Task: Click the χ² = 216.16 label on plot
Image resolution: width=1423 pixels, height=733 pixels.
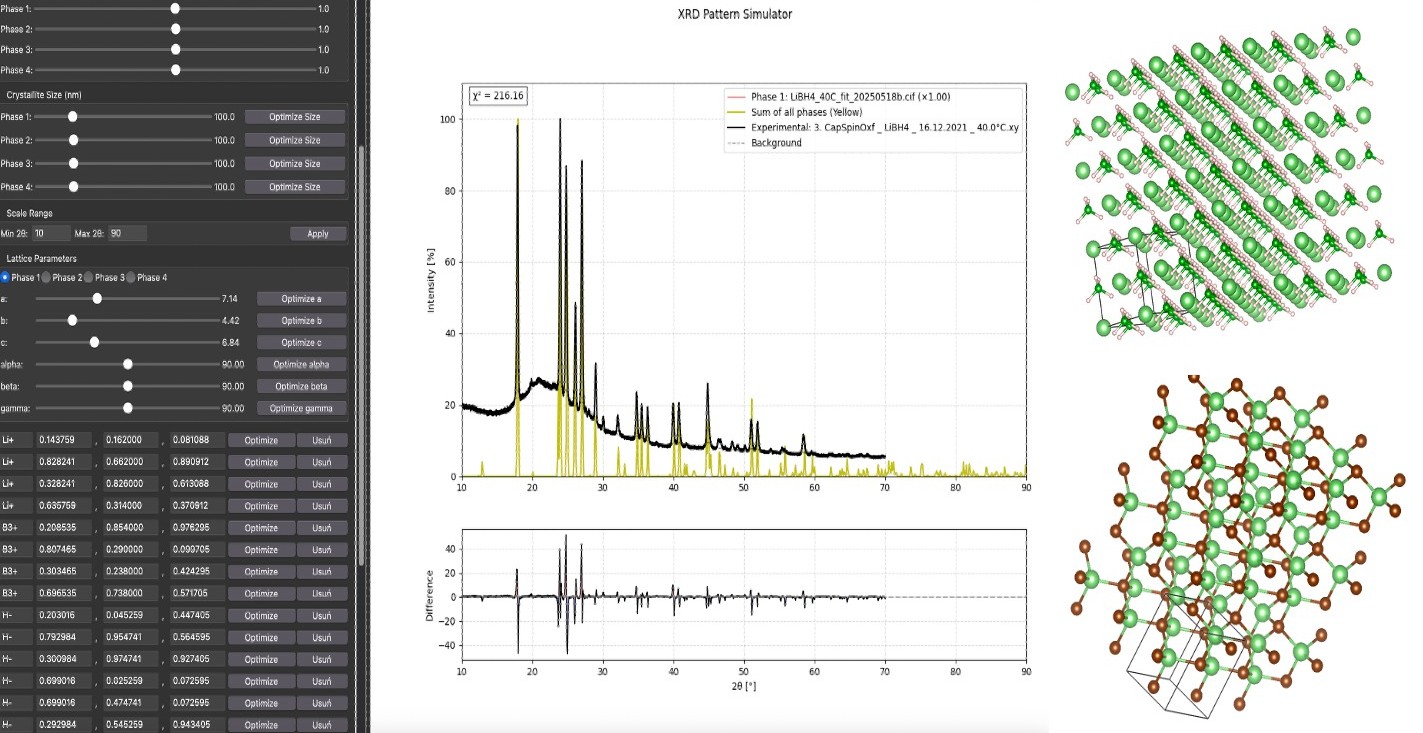Action: [499, 96]
